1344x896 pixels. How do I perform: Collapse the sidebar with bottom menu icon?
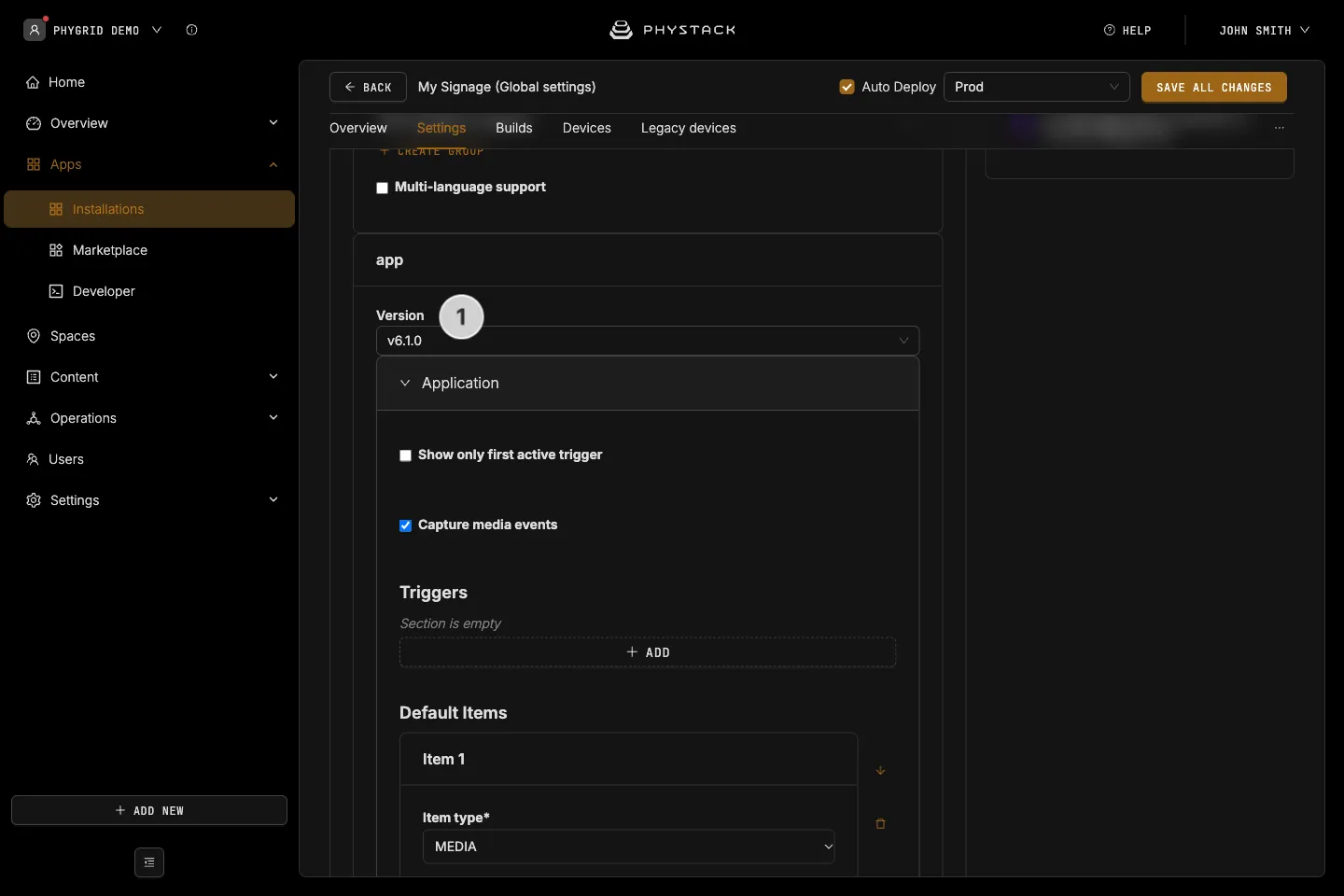(149, 862)
